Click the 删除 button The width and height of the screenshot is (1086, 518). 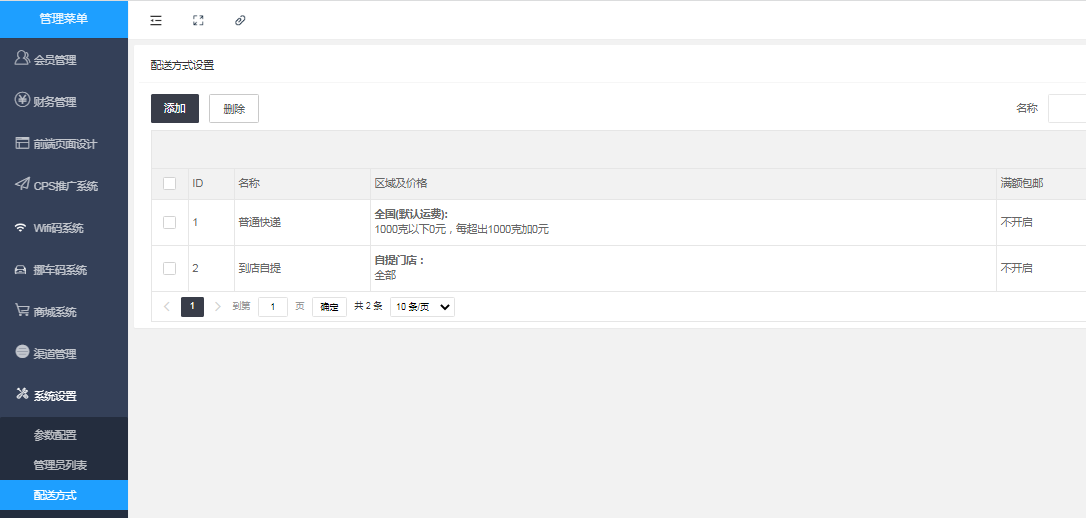click(234, 109)
